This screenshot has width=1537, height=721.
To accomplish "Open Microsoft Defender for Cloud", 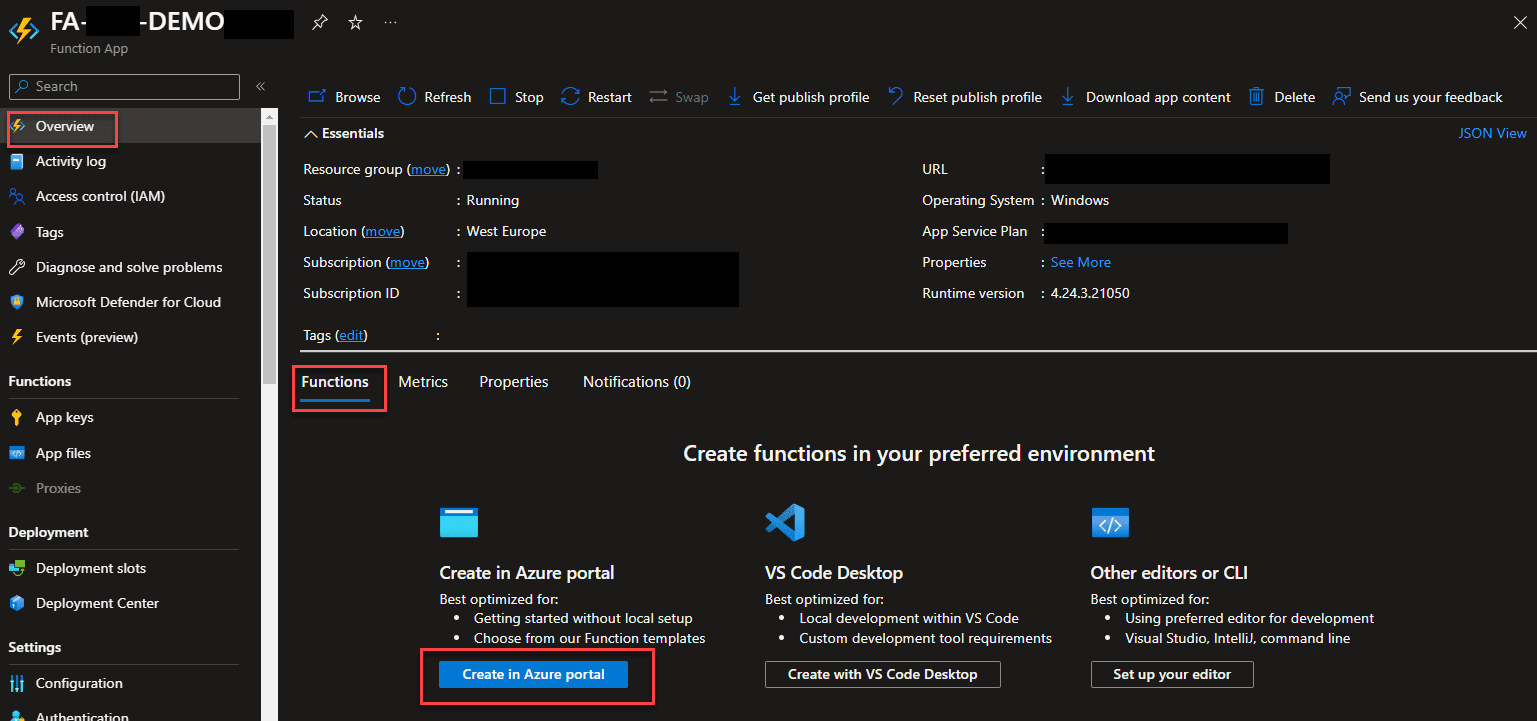I will pyautogui.click(x=128, y=302).
